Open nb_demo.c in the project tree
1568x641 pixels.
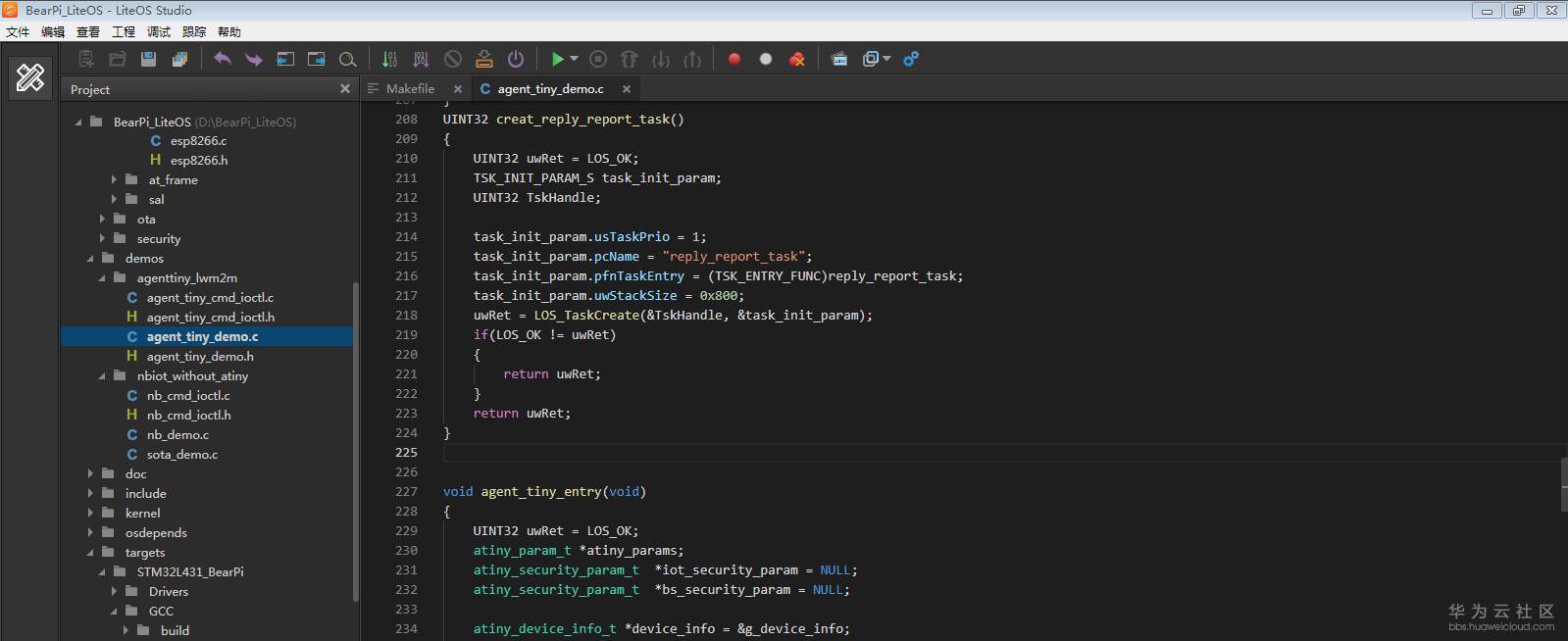point(177,435)
